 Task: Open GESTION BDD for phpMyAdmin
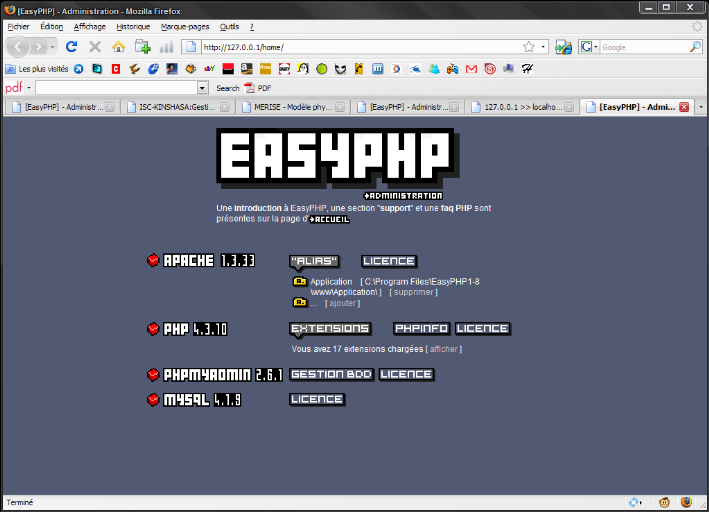[x=331, y=374]
